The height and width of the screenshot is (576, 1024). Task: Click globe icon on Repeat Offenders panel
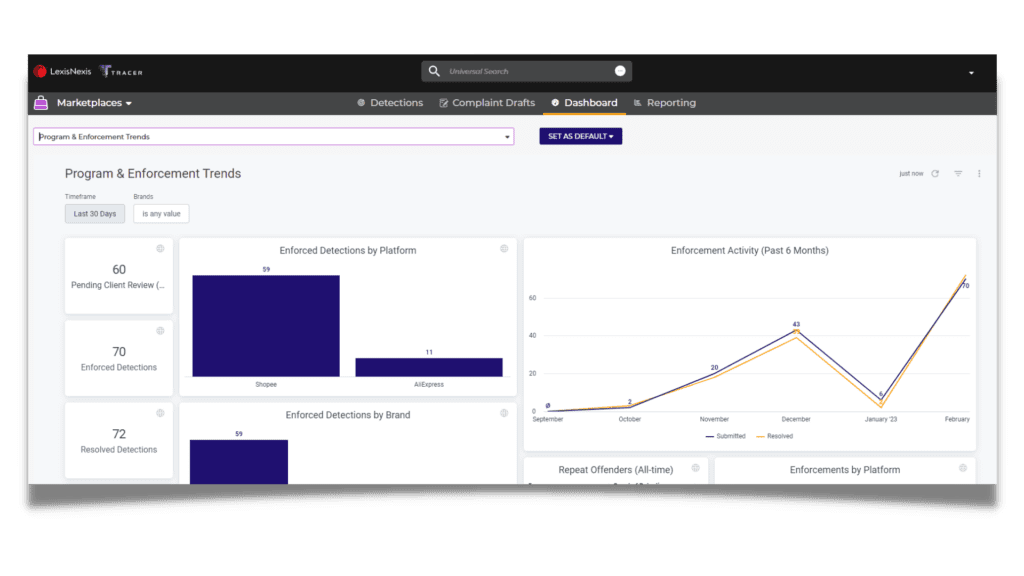[x=696, y=468]
